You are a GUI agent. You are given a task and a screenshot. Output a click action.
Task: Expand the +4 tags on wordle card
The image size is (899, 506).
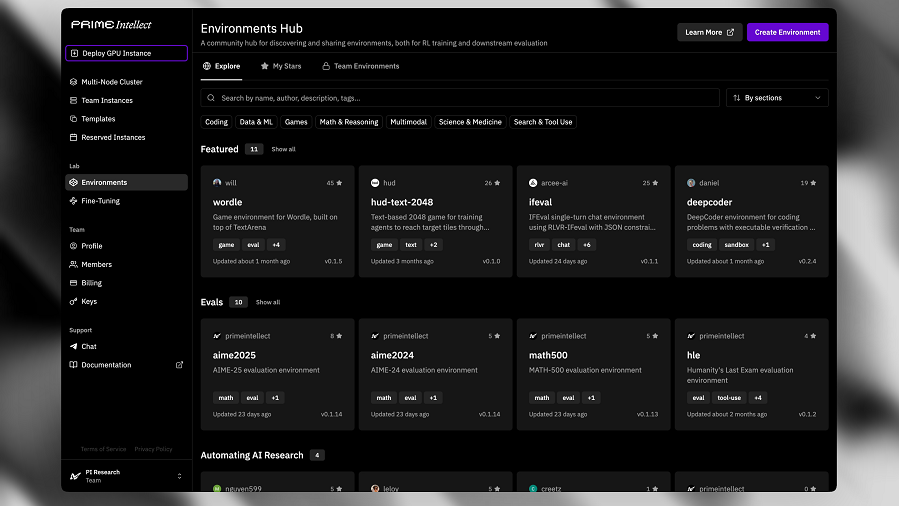click(276, 245)
